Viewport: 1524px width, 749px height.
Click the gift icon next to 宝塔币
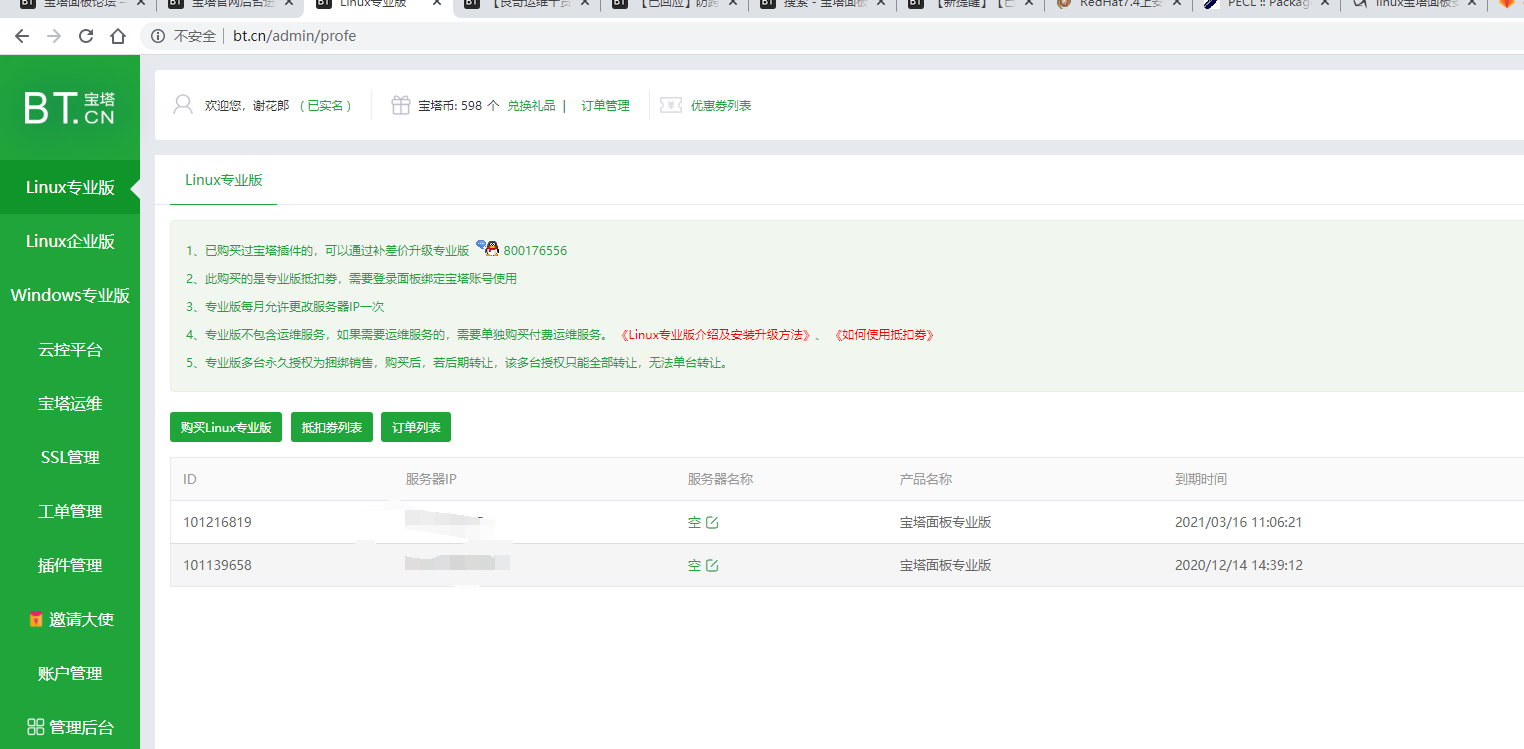click(x=400, y=105)
